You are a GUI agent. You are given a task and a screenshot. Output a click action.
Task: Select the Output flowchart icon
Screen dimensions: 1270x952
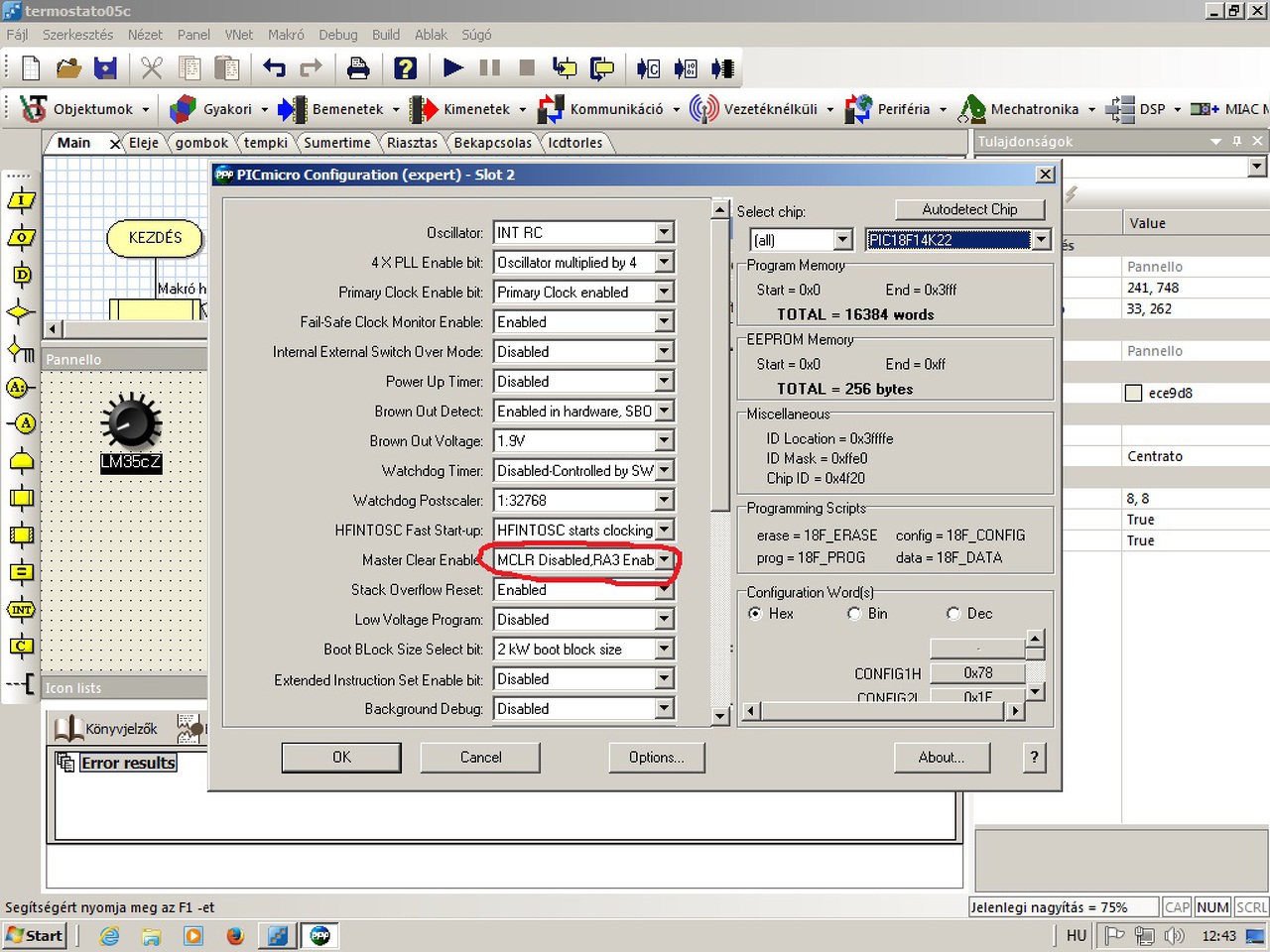21,238
